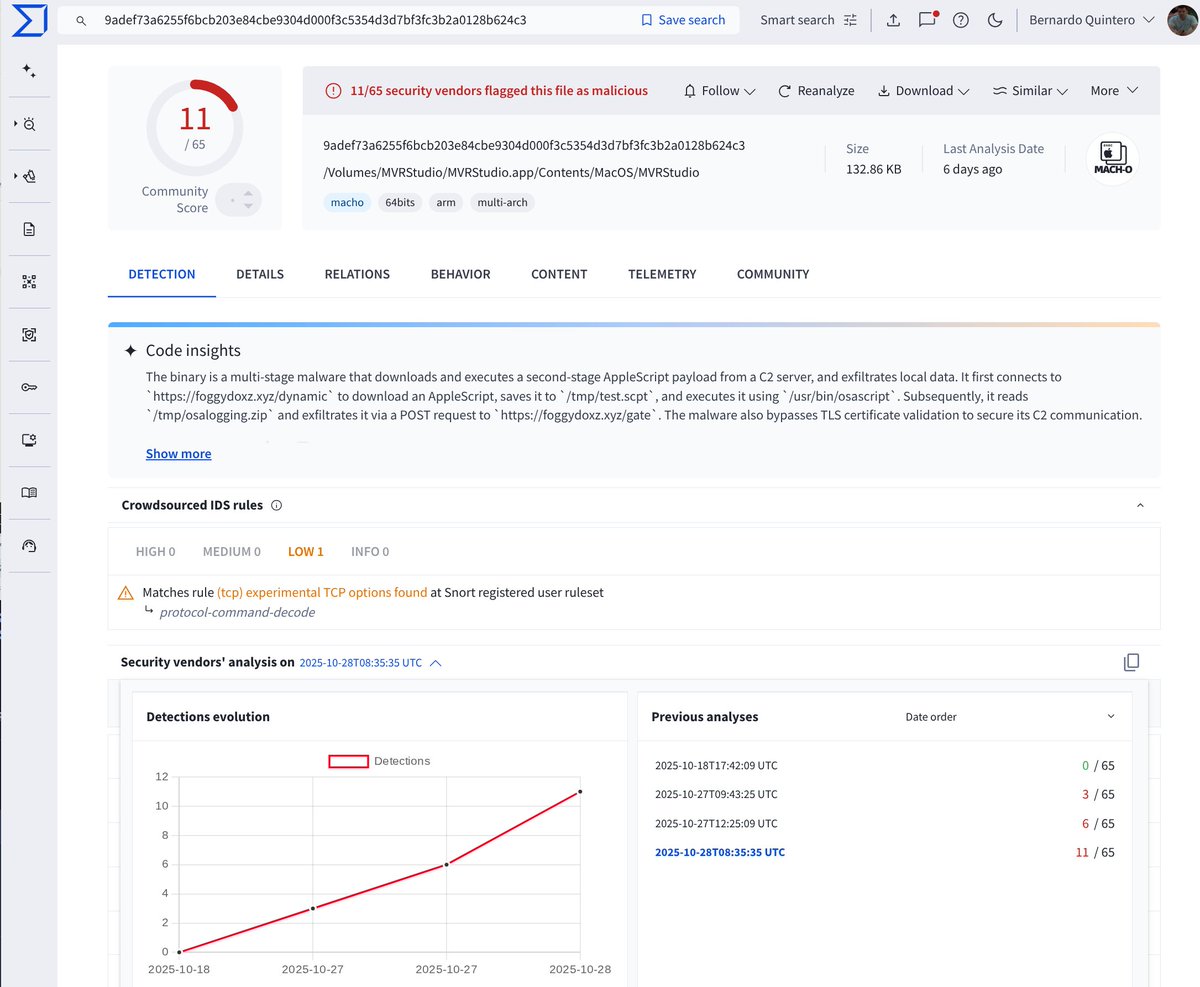
Task: Open the Similar dropdown
Action: coord(1030,91)
